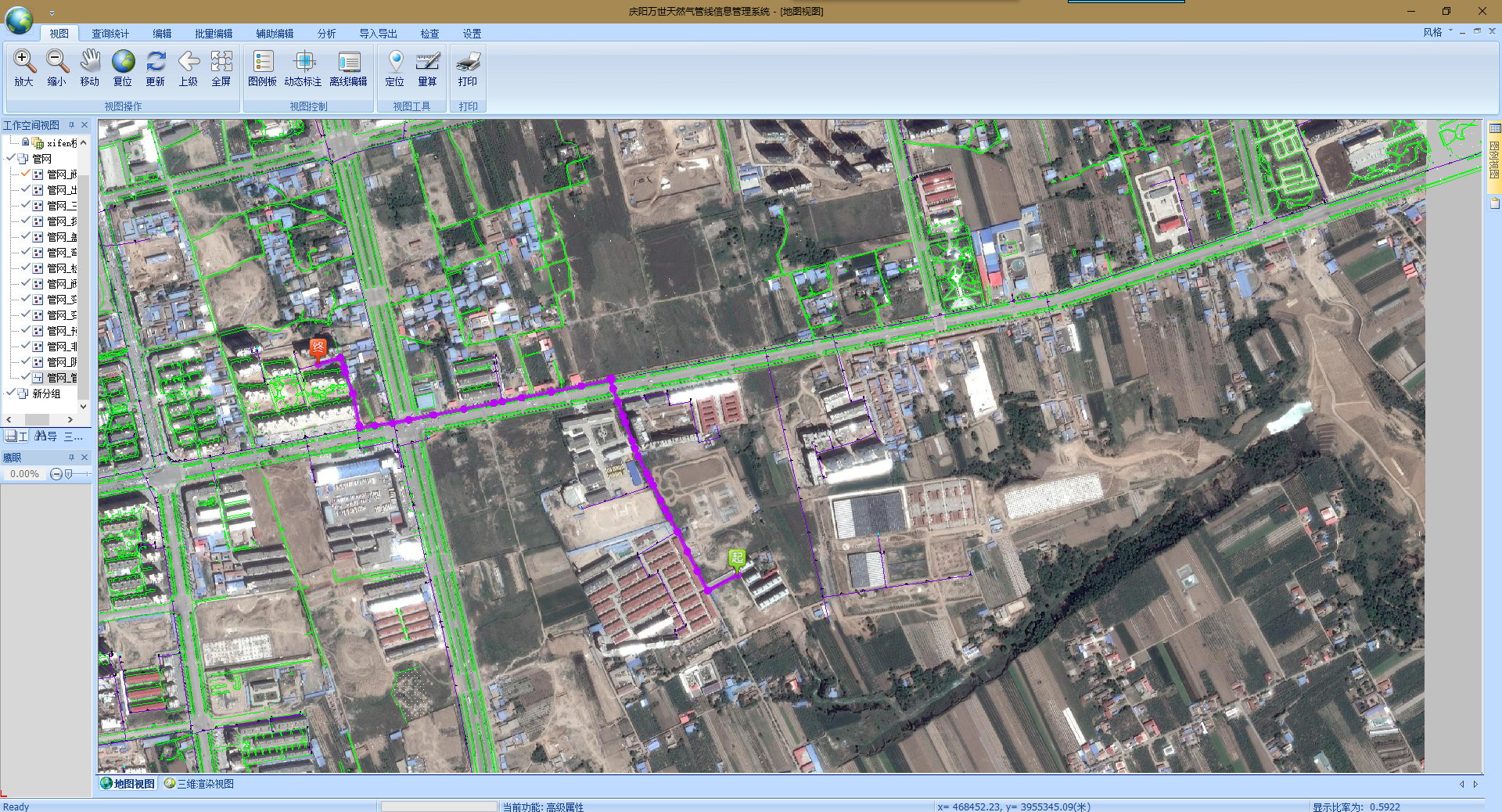Activate the 移动 pan hand tool
Viewport: 1502px width, 812px height.
[x=89, y=67]
